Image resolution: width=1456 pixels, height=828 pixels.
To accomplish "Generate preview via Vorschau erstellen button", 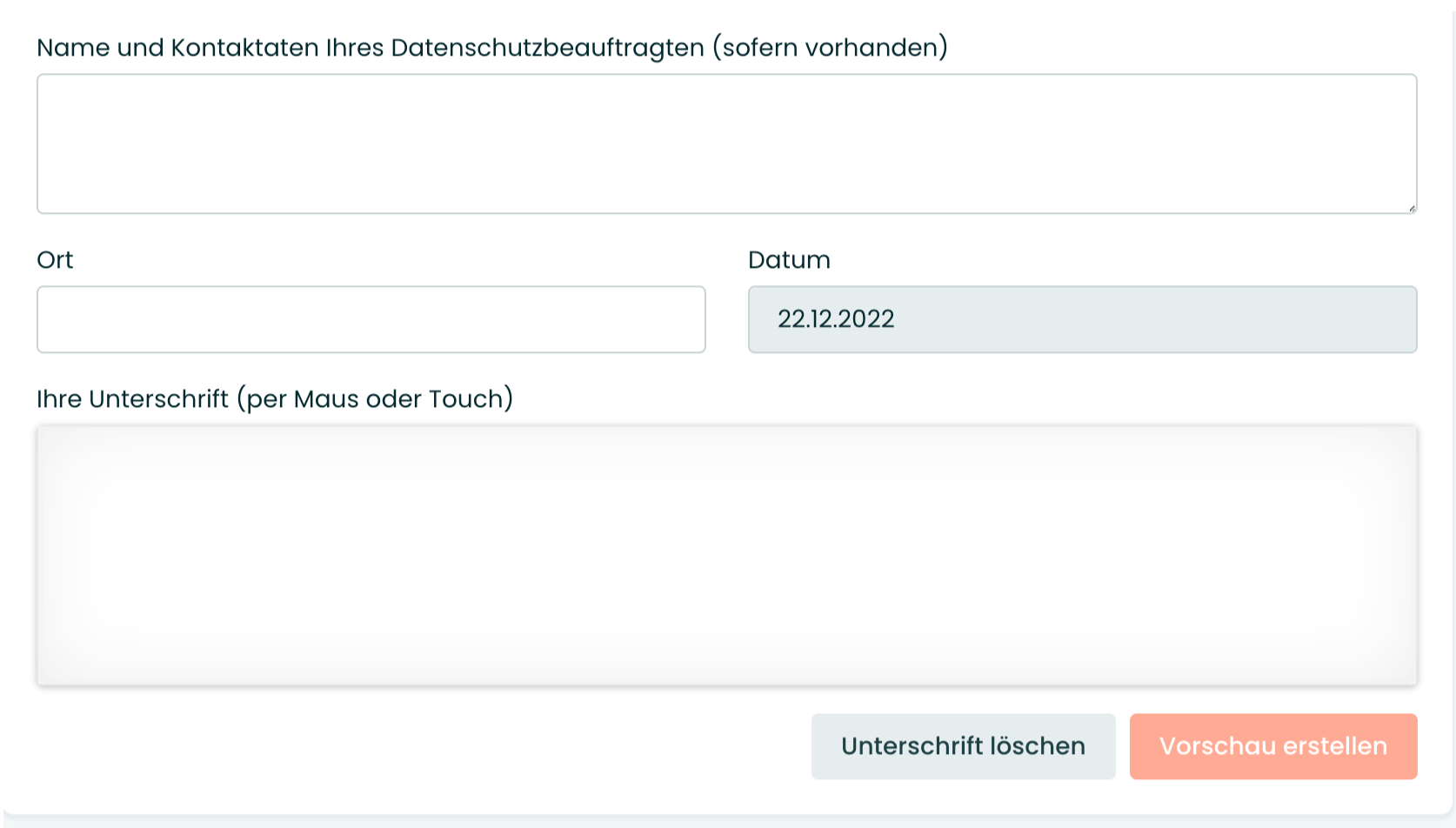I will [1273, 746].
